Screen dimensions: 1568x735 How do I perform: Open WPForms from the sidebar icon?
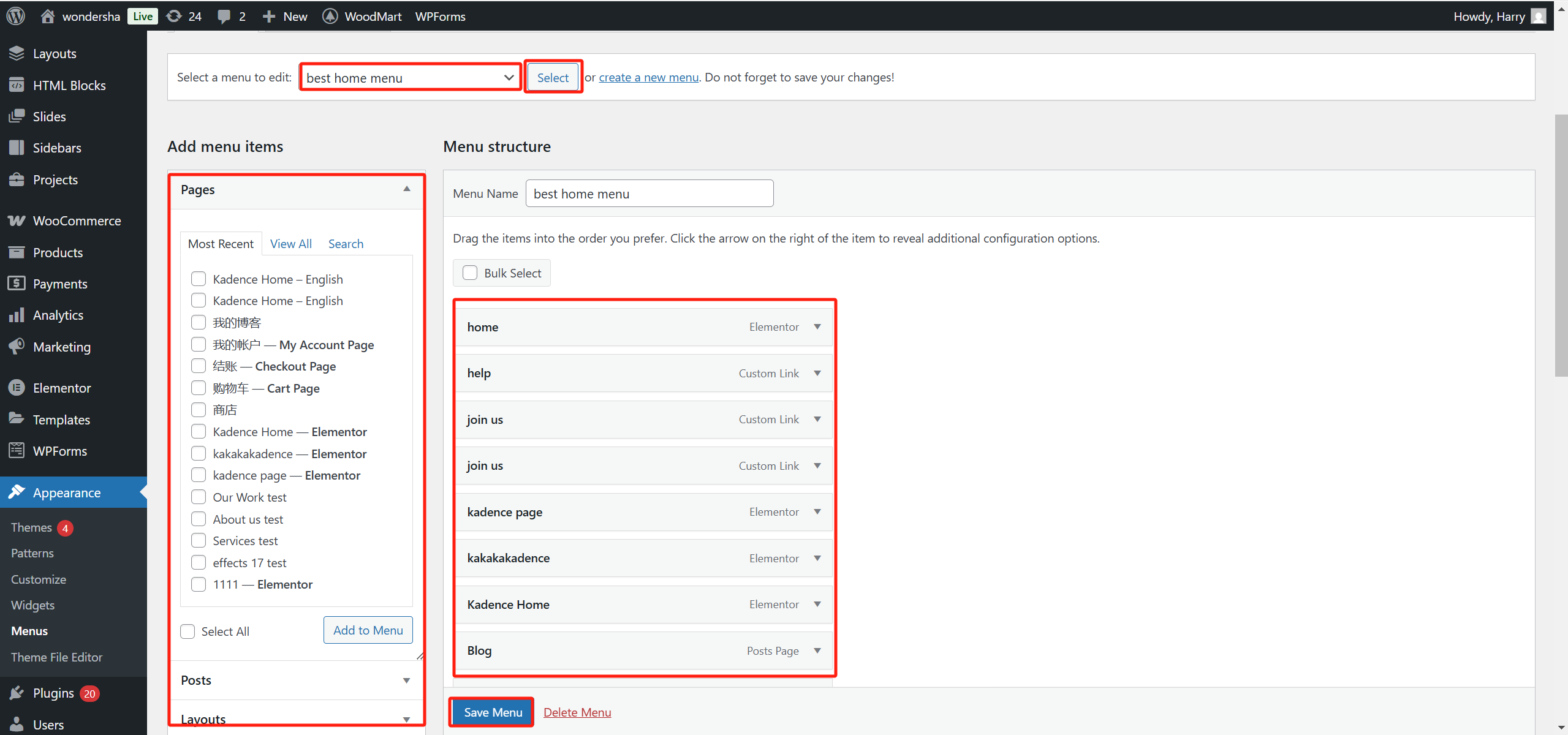tap(17, 450)
